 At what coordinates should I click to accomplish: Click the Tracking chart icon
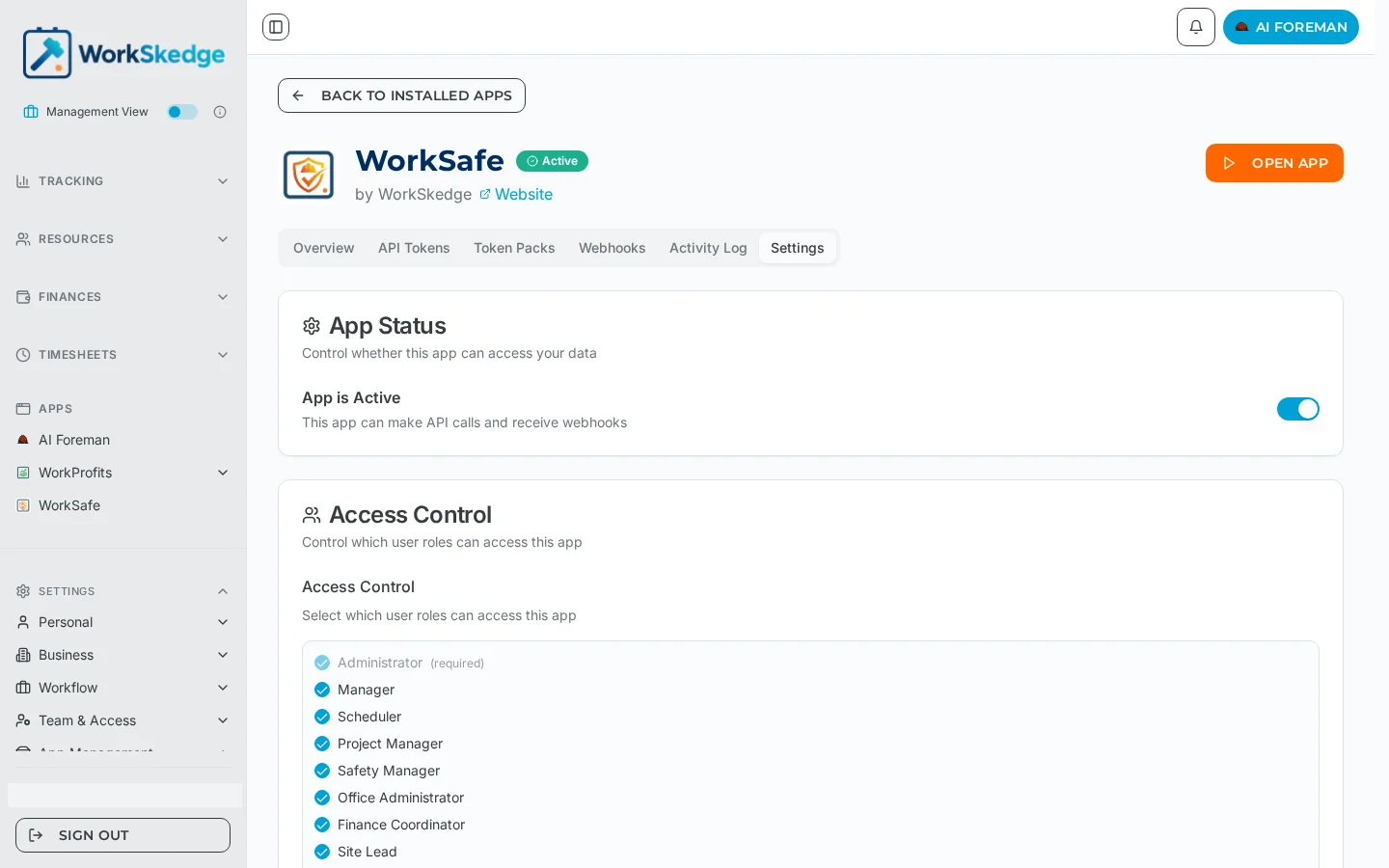(23, 181)
